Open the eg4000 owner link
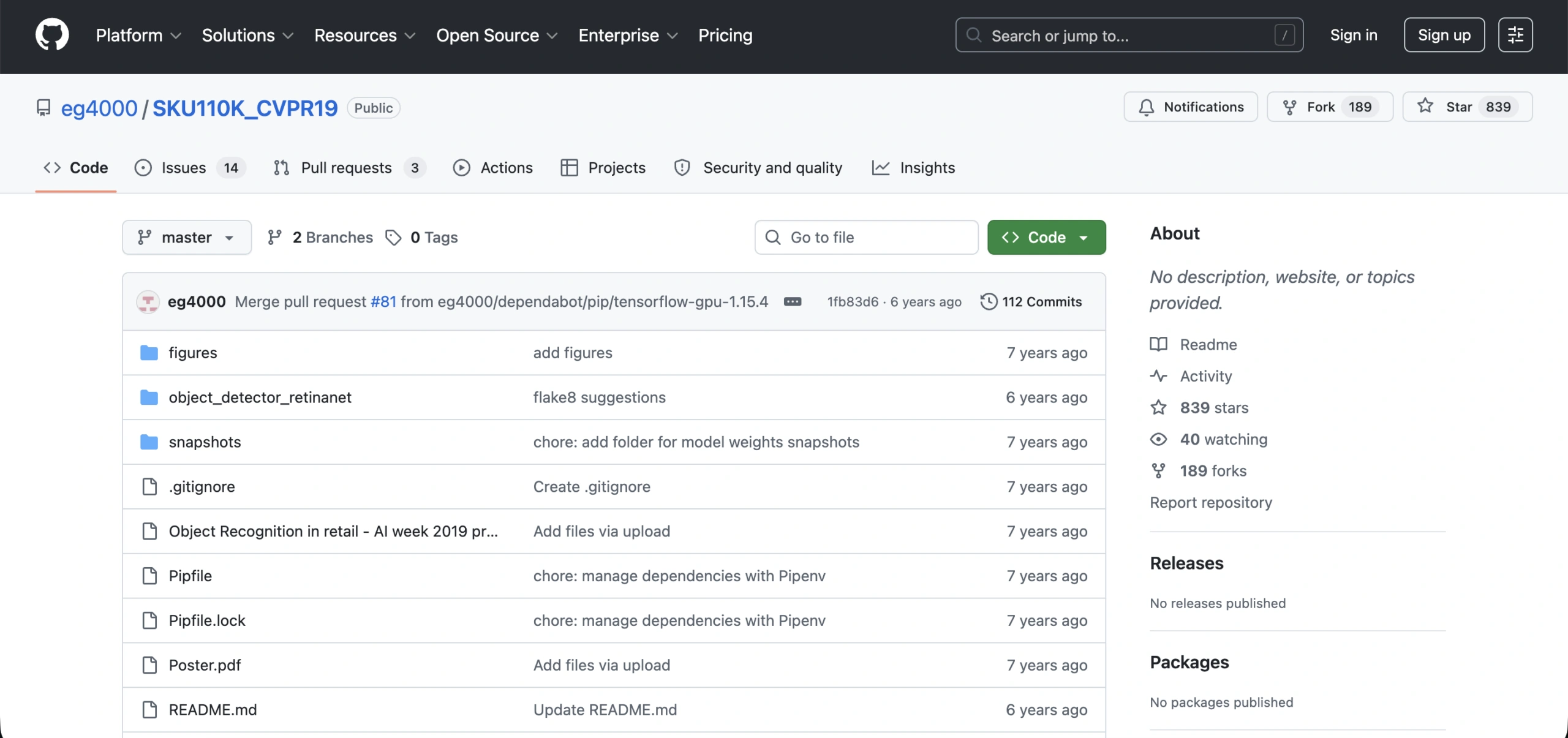 (99, 108)
